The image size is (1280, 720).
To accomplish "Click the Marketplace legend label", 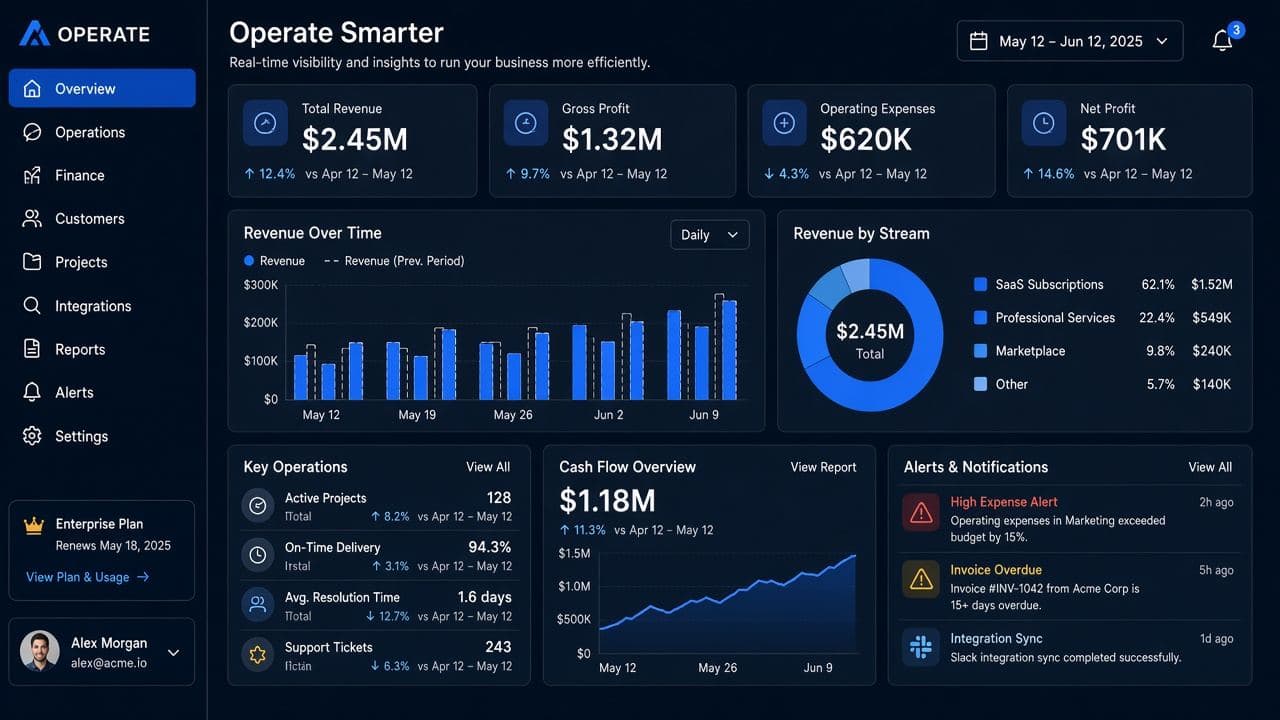I will [x=1030, y=351].
